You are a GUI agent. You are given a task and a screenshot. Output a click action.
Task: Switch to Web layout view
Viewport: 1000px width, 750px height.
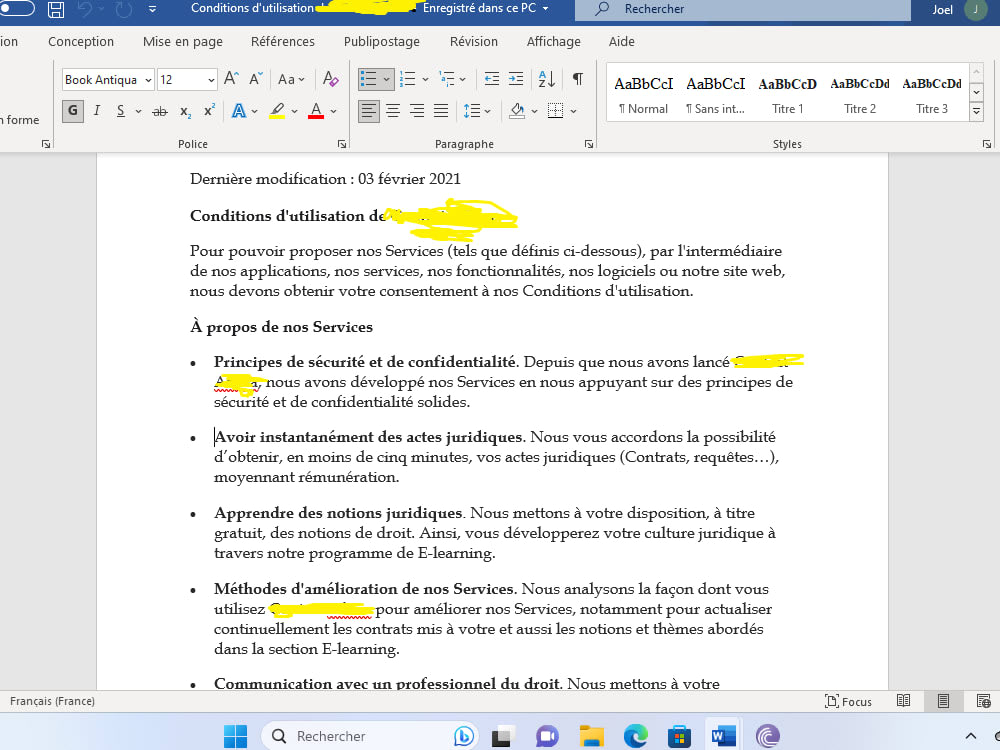click(x=983, y=701)
